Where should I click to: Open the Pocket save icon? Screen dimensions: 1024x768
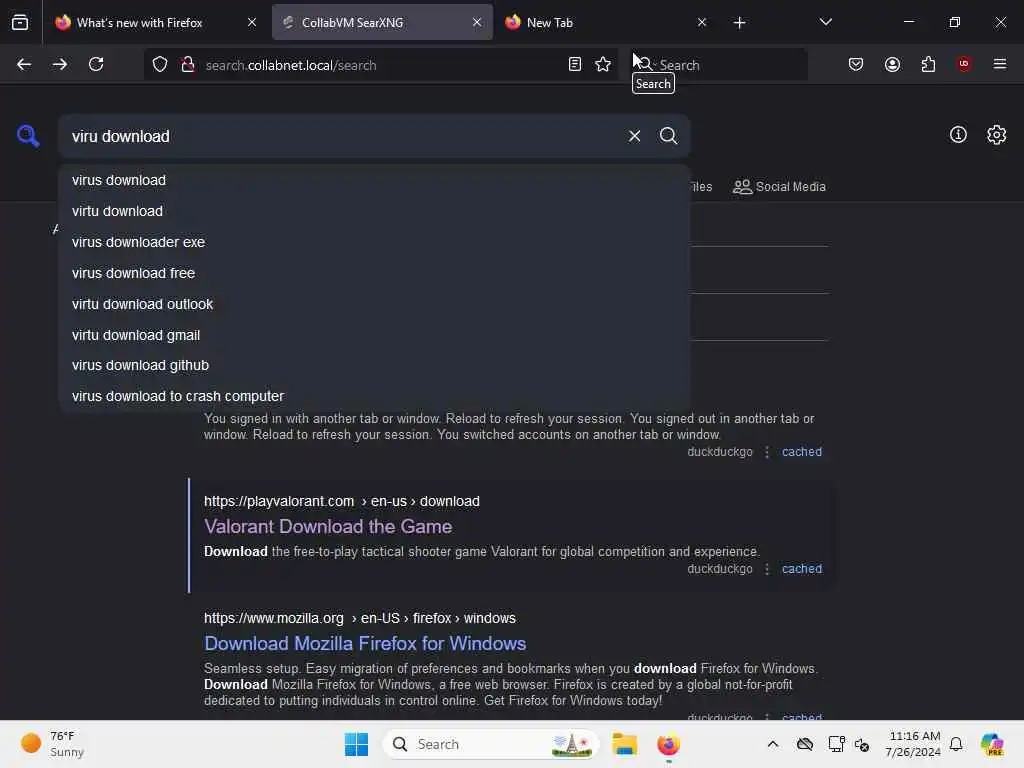click(x=856, y=64)
